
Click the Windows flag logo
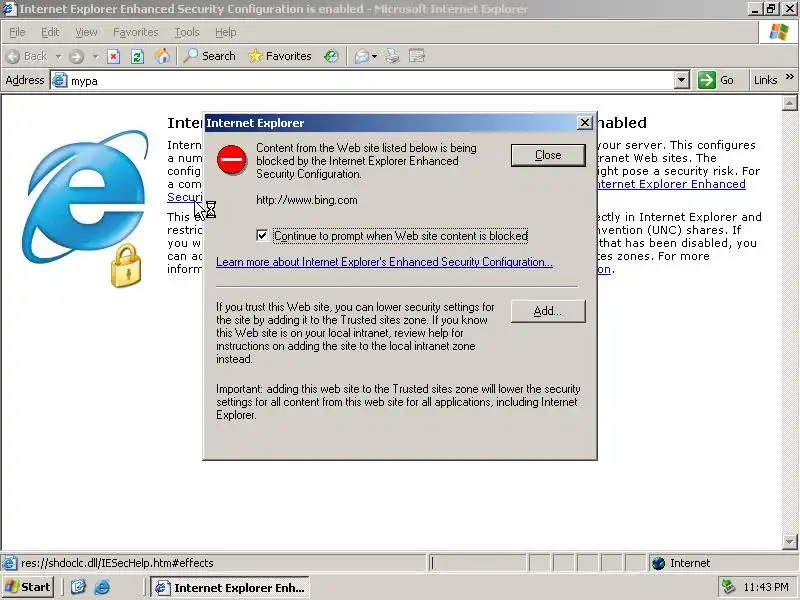pos(779,32)
